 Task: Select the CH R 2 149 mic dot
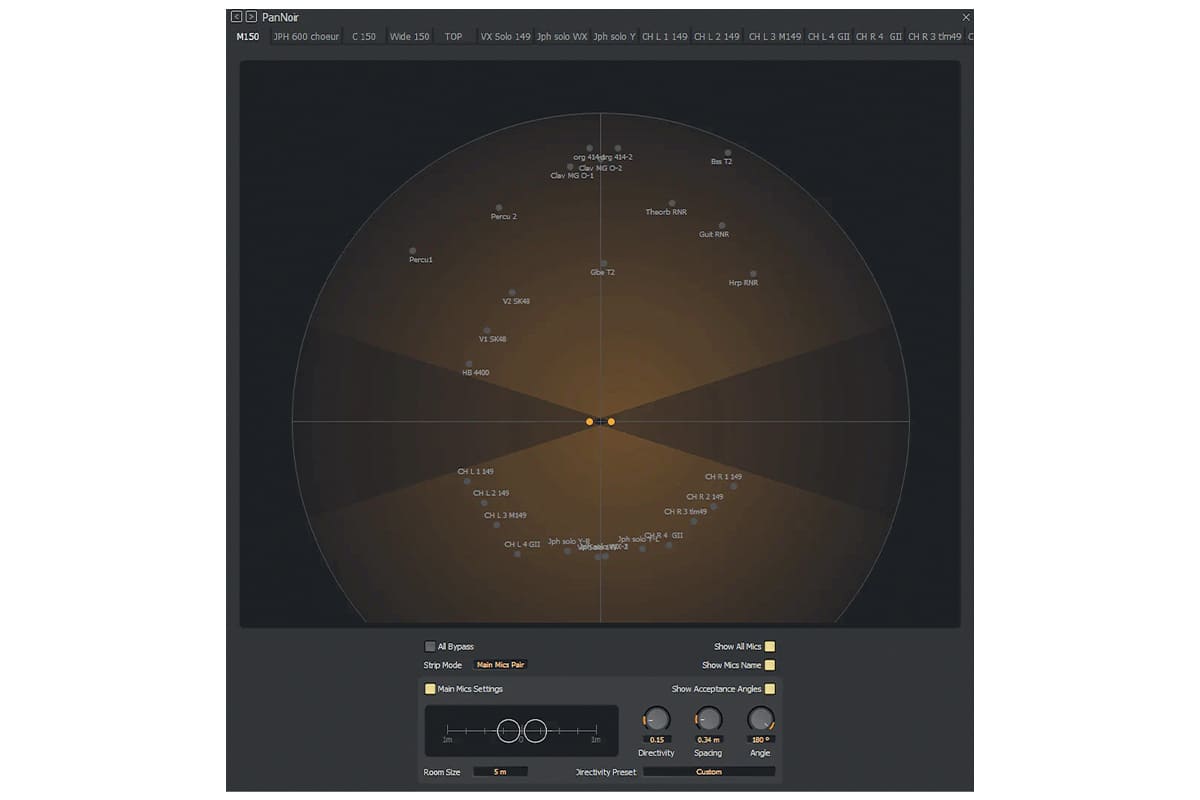pyautogui.click(x=713, y=506)
